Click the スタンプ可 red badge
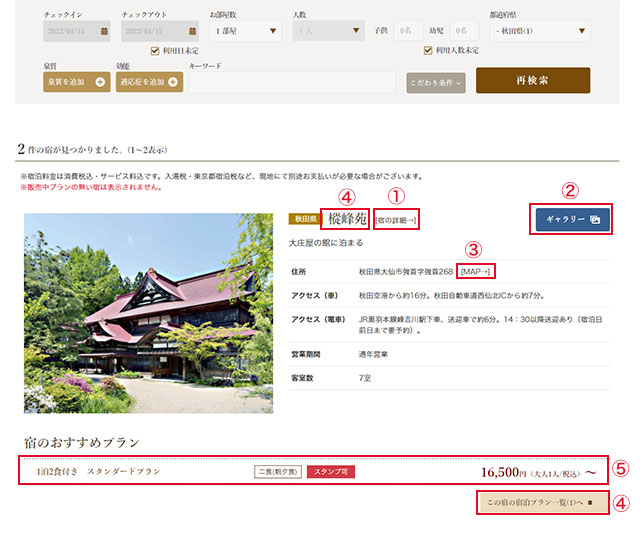This screenshot has height=533, width=640. click(330, 470)
